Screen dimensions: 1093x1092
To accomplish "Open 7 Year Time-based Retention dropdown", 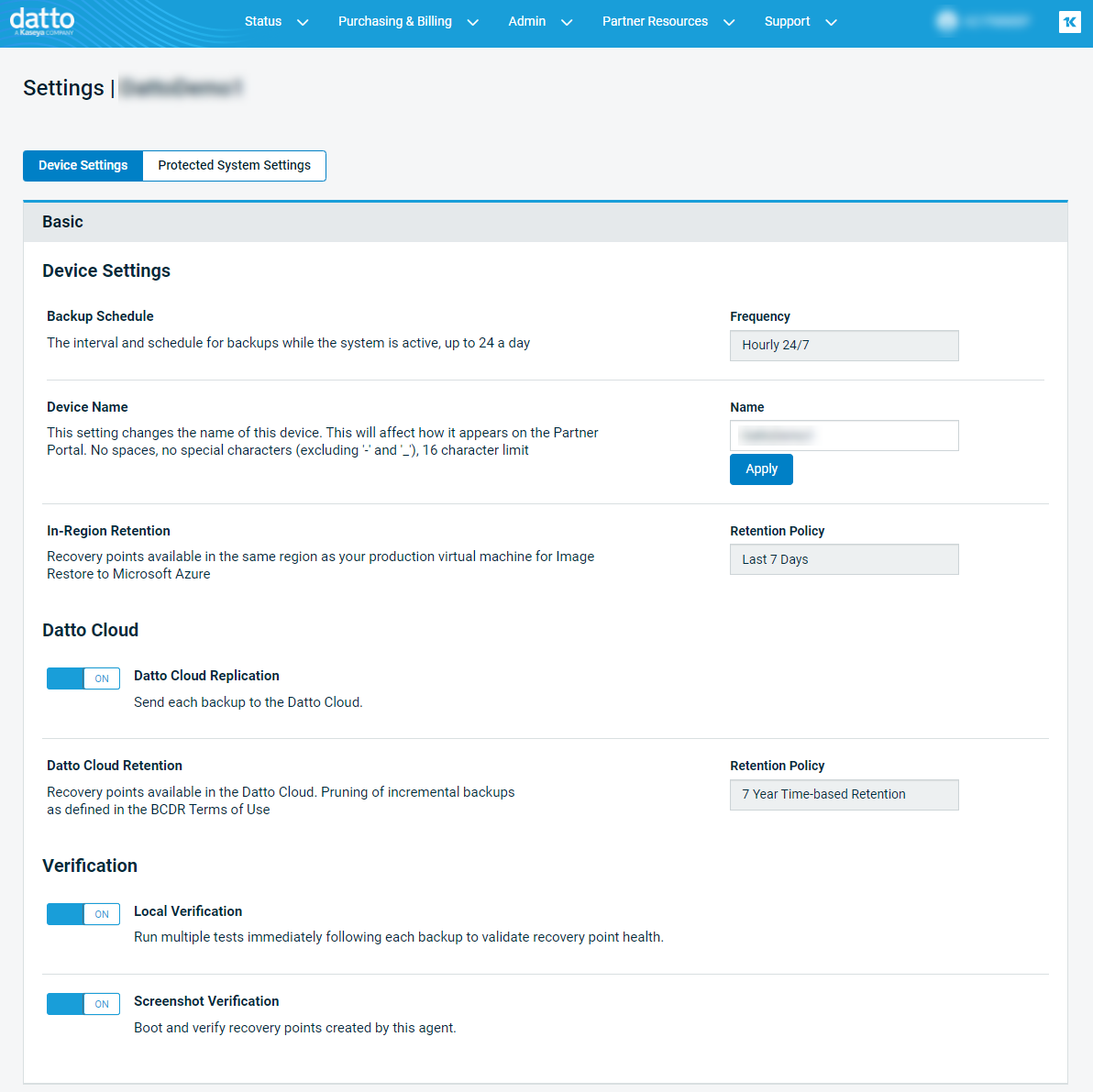I will (845, 795).
